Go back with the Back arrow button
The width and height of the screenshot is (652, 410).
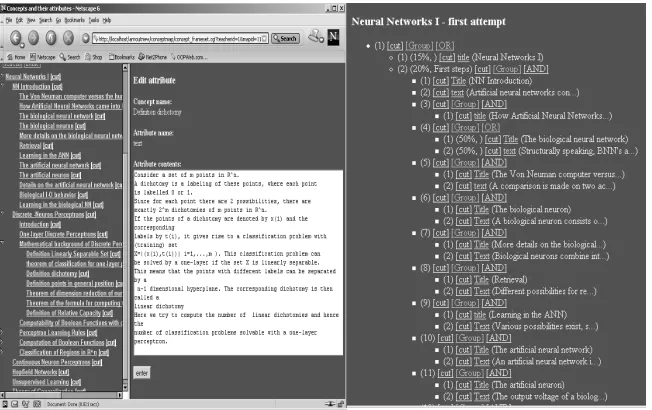[16, 38]
